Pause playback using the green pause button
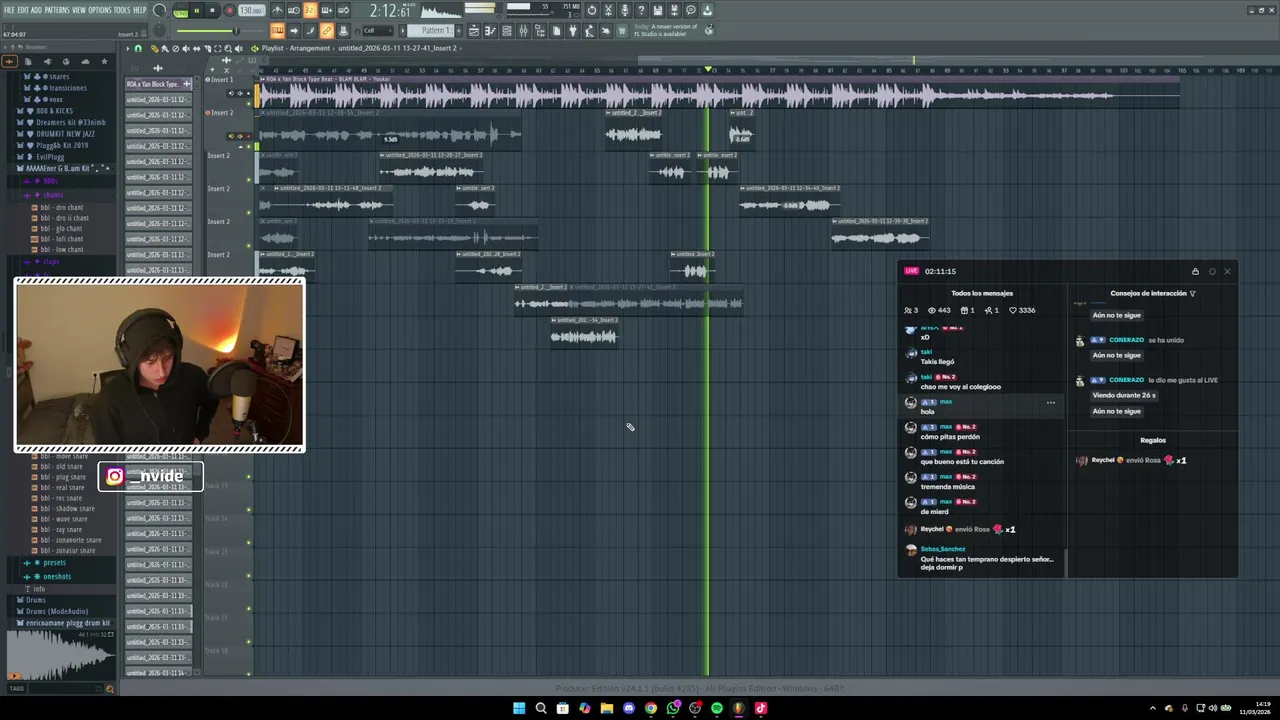 coord(197,11)
